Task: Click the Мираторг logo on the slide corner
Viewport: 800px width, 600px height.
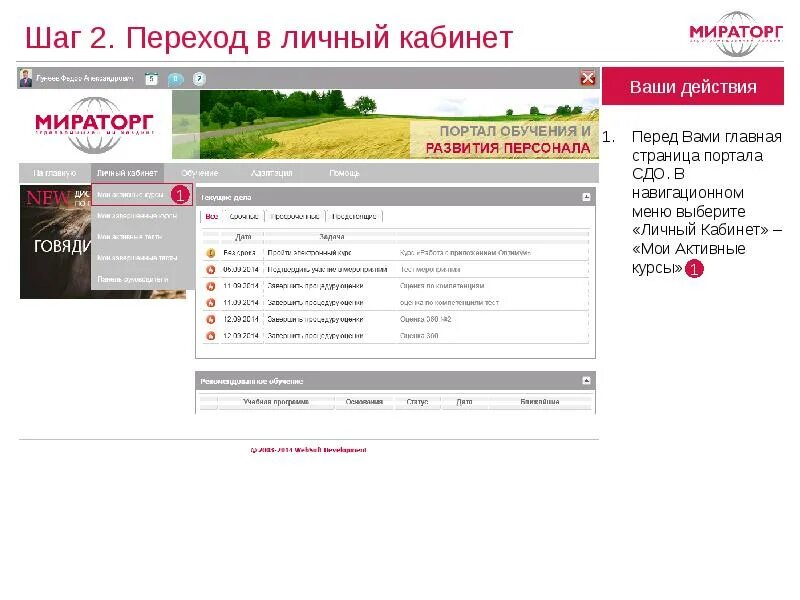Action: click(736, 33)
